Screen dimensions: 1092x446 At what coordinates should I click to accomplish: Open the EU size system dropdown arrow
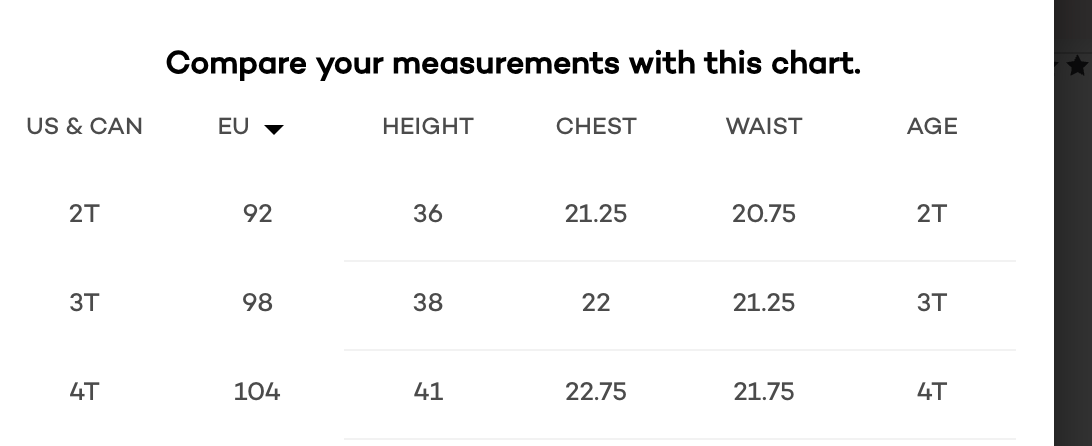pos(274,129)
